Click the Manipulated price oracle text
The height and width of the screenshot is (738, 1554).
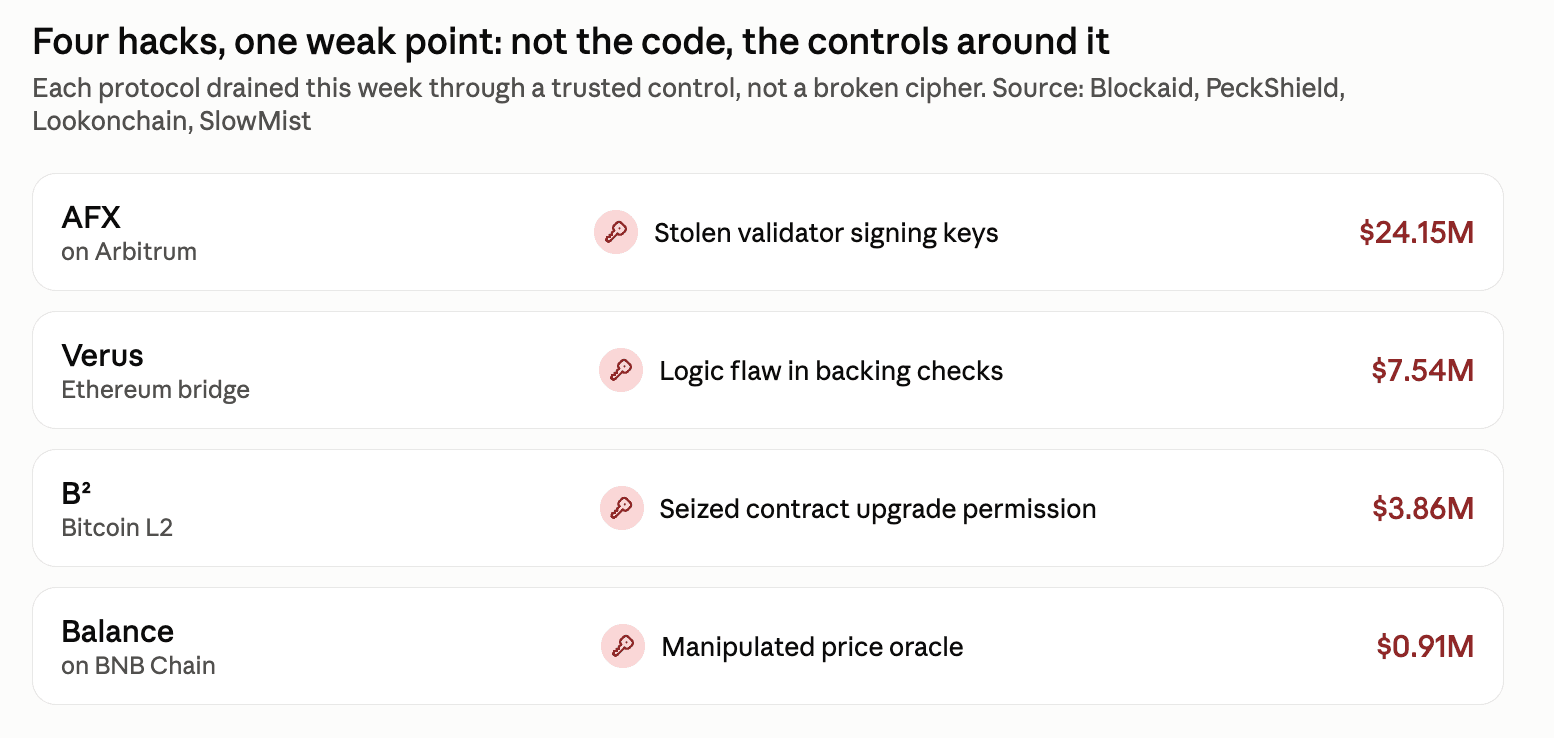[x=812, y=647]
